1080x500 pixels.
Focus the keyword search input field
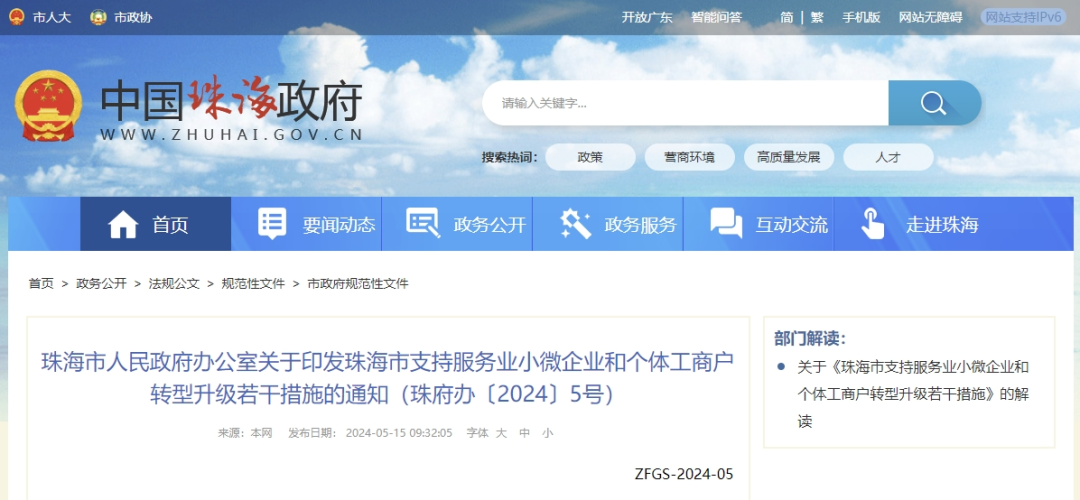(685, 103)
